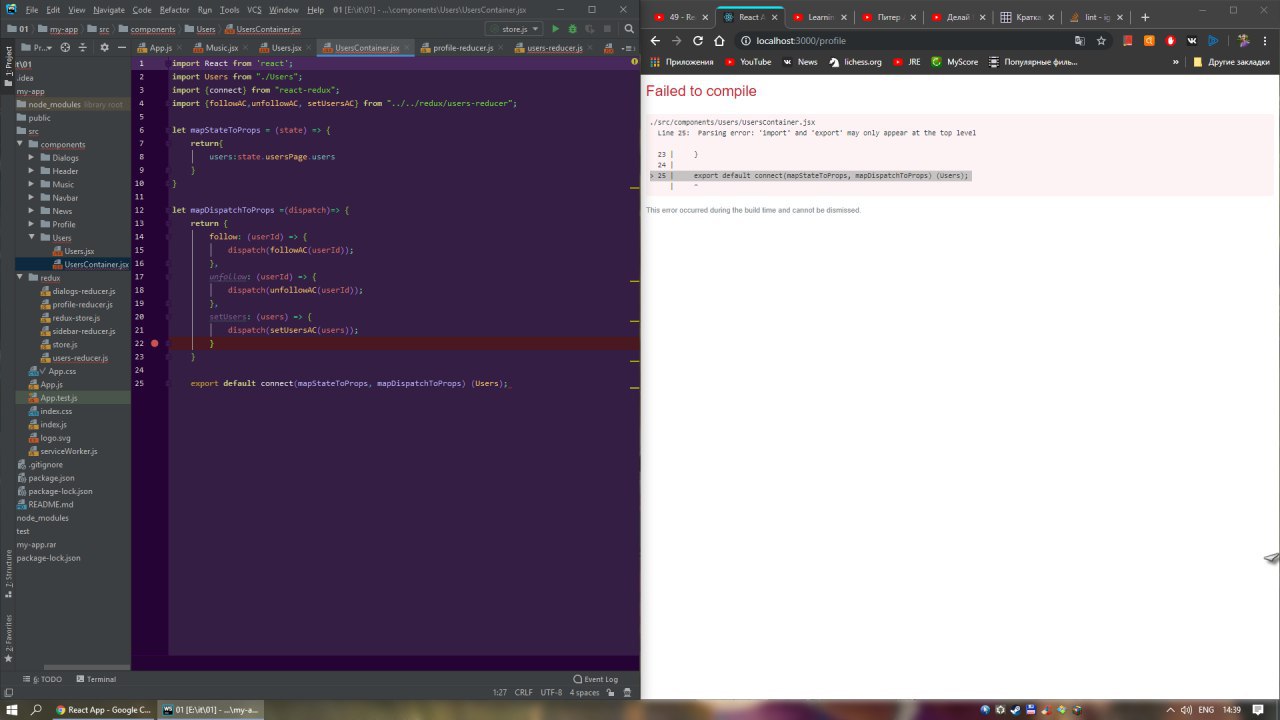
Task: Open the VK browser extension
Action: click(x=1192, y=41)
